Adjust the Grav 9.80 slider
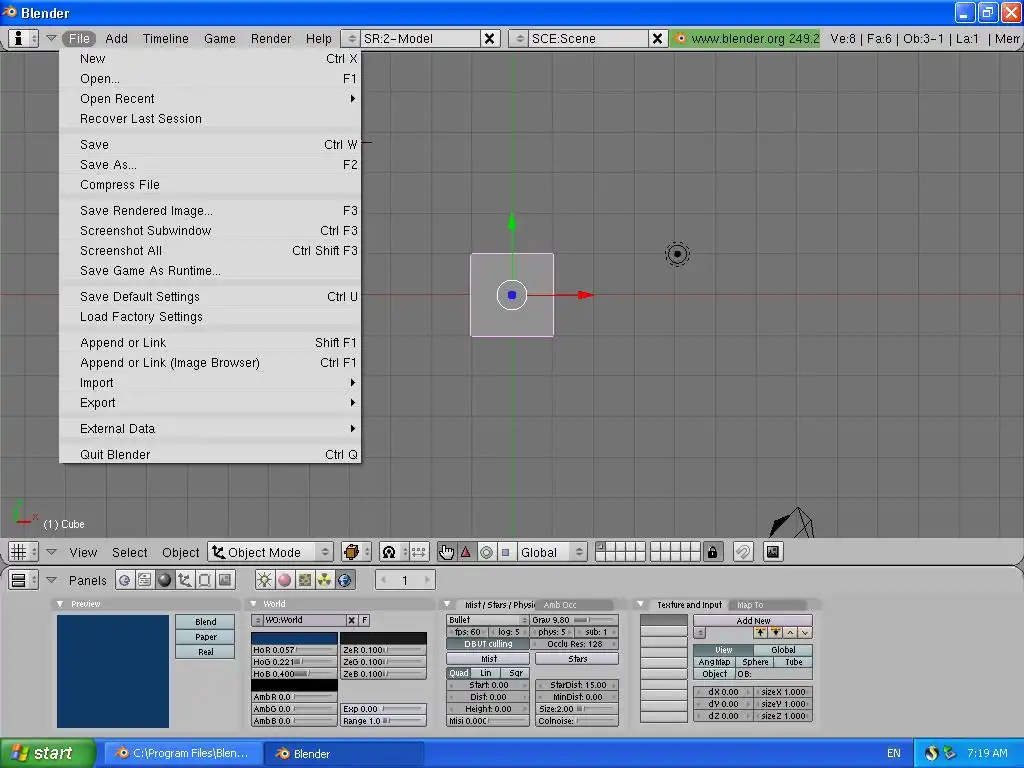 574,620
